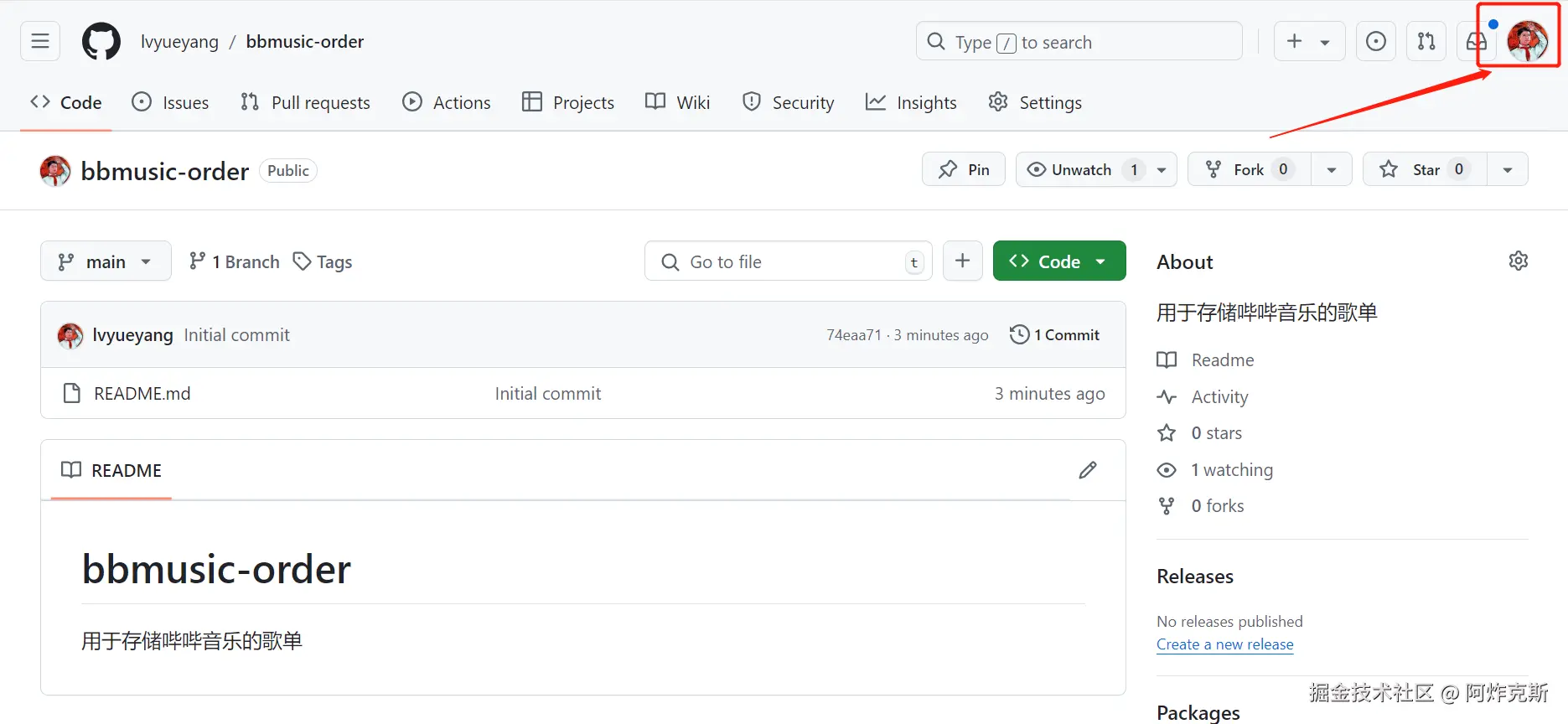Open the Fork options dropdown arrow

pyautogui.click(x=1332, y=169)
